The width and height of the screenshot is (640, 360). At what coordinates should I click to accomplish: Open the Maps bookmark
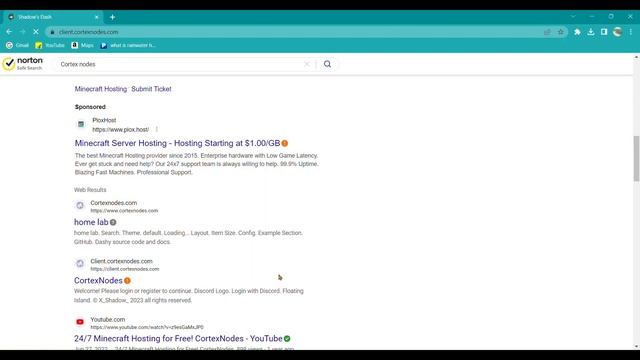[83, 45]
